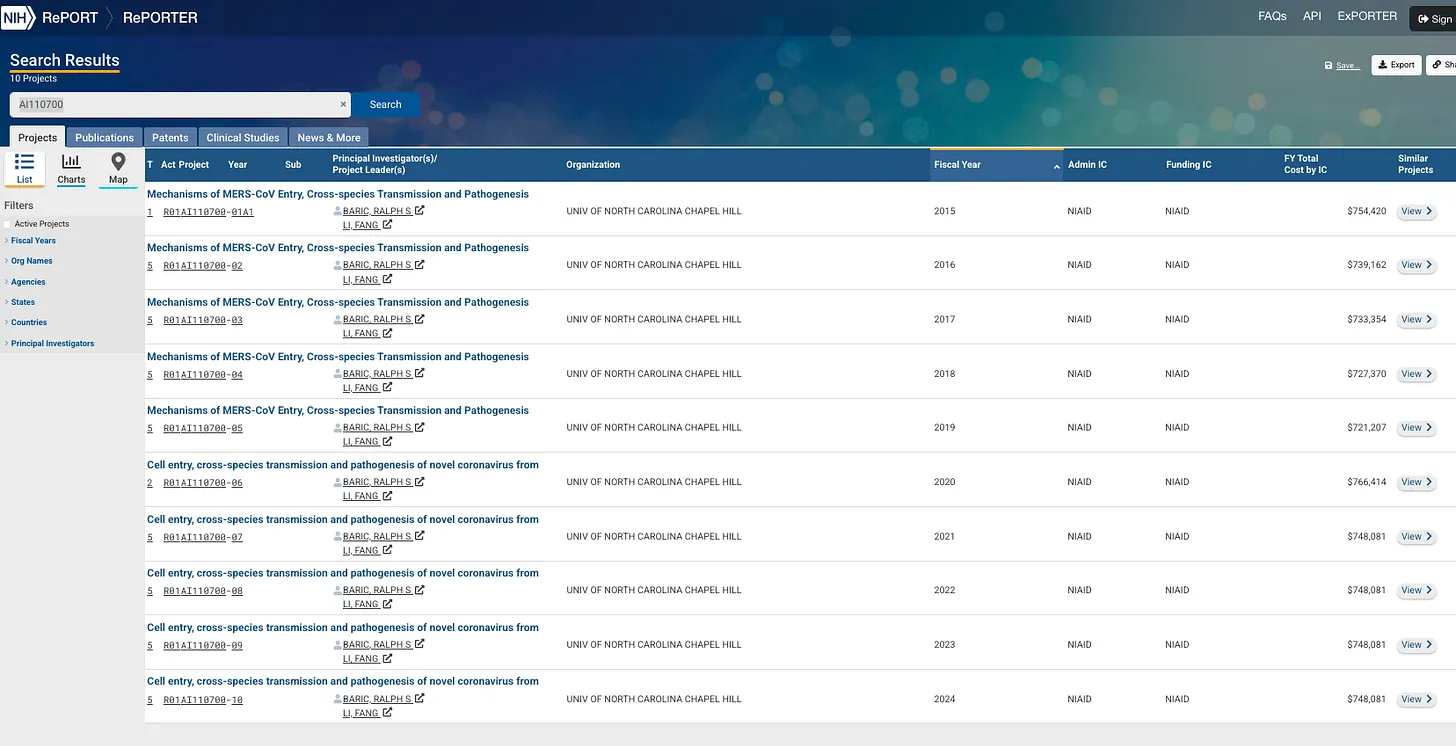Click the RePORT breadcrumb link
Viewport: 1456px width, 746px height.
[70, 17]
